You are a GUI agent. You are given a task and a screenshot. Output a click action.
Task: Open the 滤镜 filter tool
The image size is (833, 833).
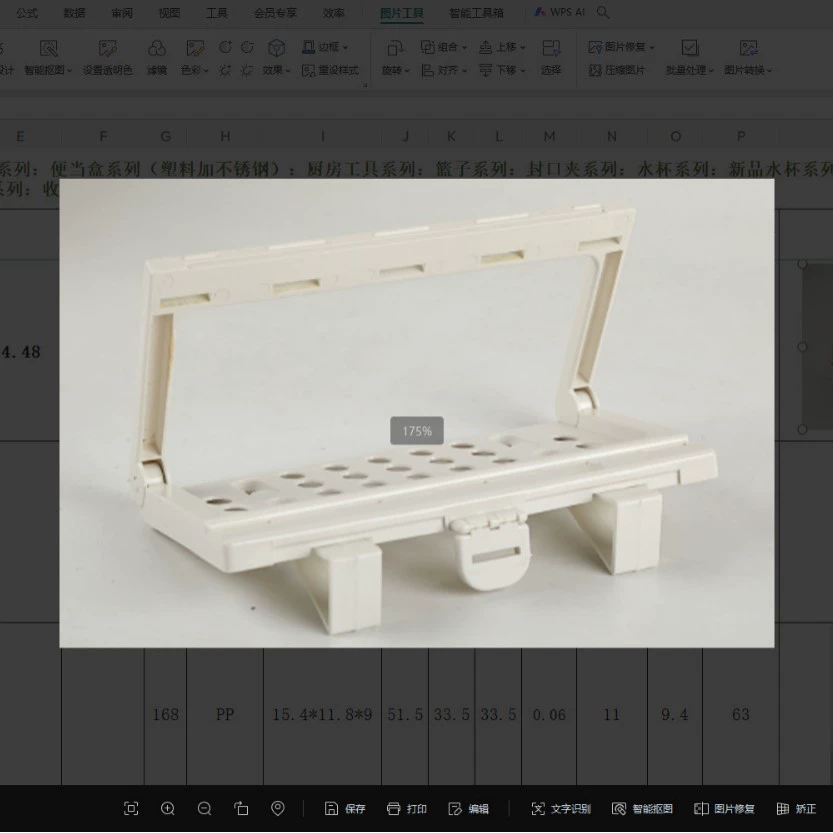point(157,57)
